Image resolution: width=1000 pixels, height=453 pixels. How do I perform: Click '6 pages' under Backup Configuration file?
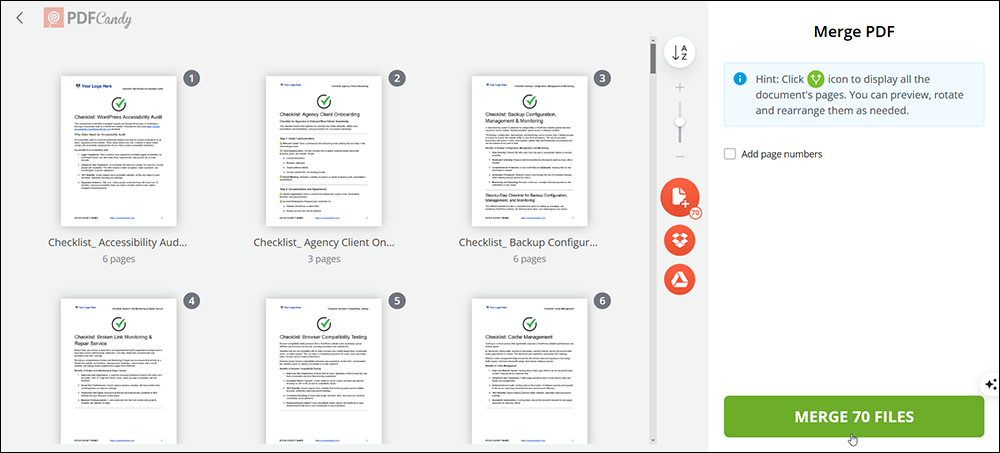click(529, 259)
